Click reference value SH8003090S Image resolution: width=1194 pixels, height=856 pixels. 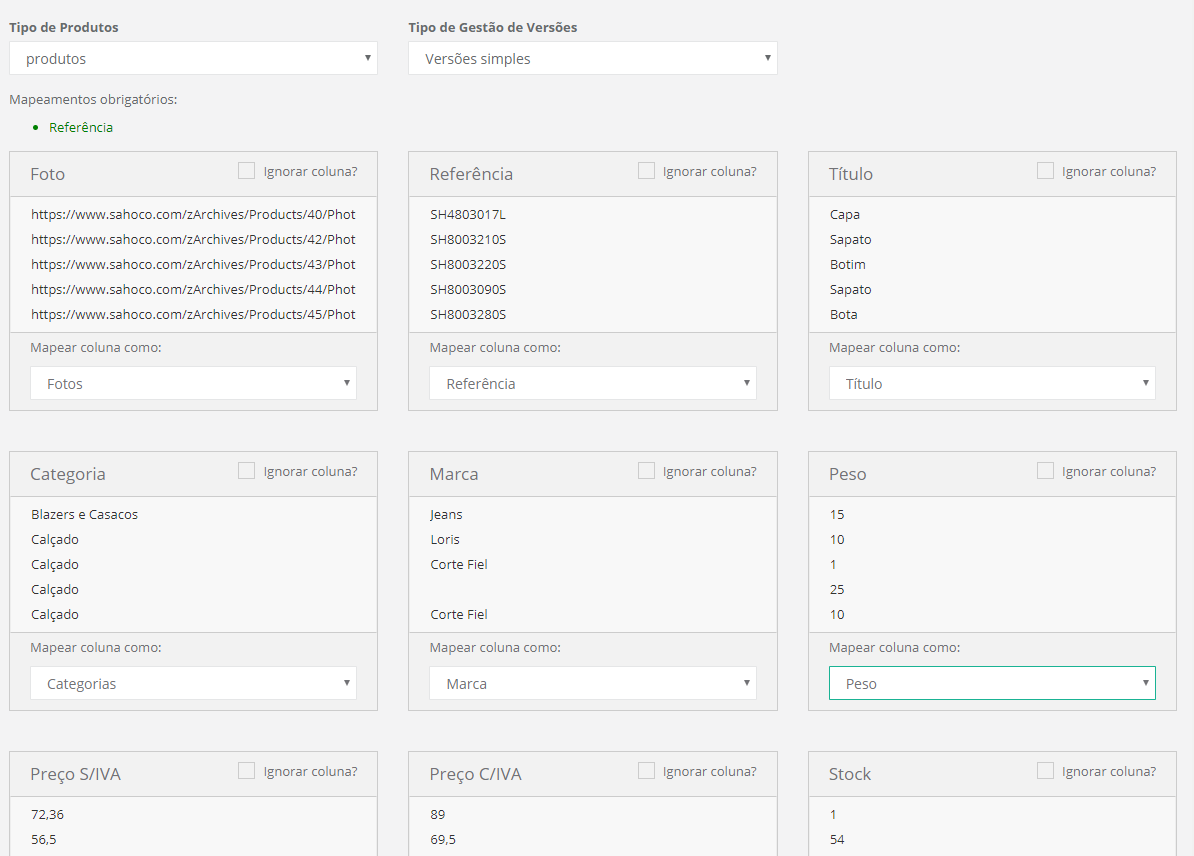pos(468,289)
